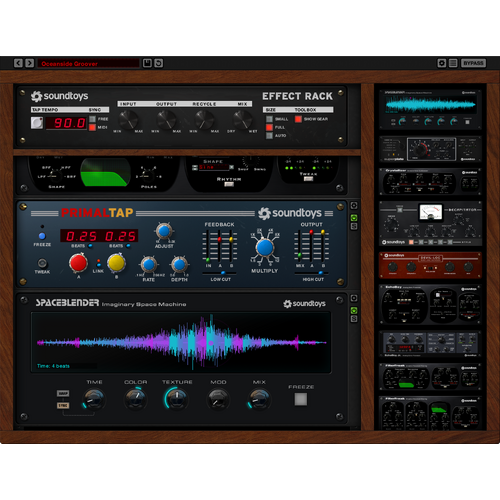The height and width of the screenshot is (500, 500).
Task: Click the PrimalTap Multiply knob
Action: click(x=265, y=248)
